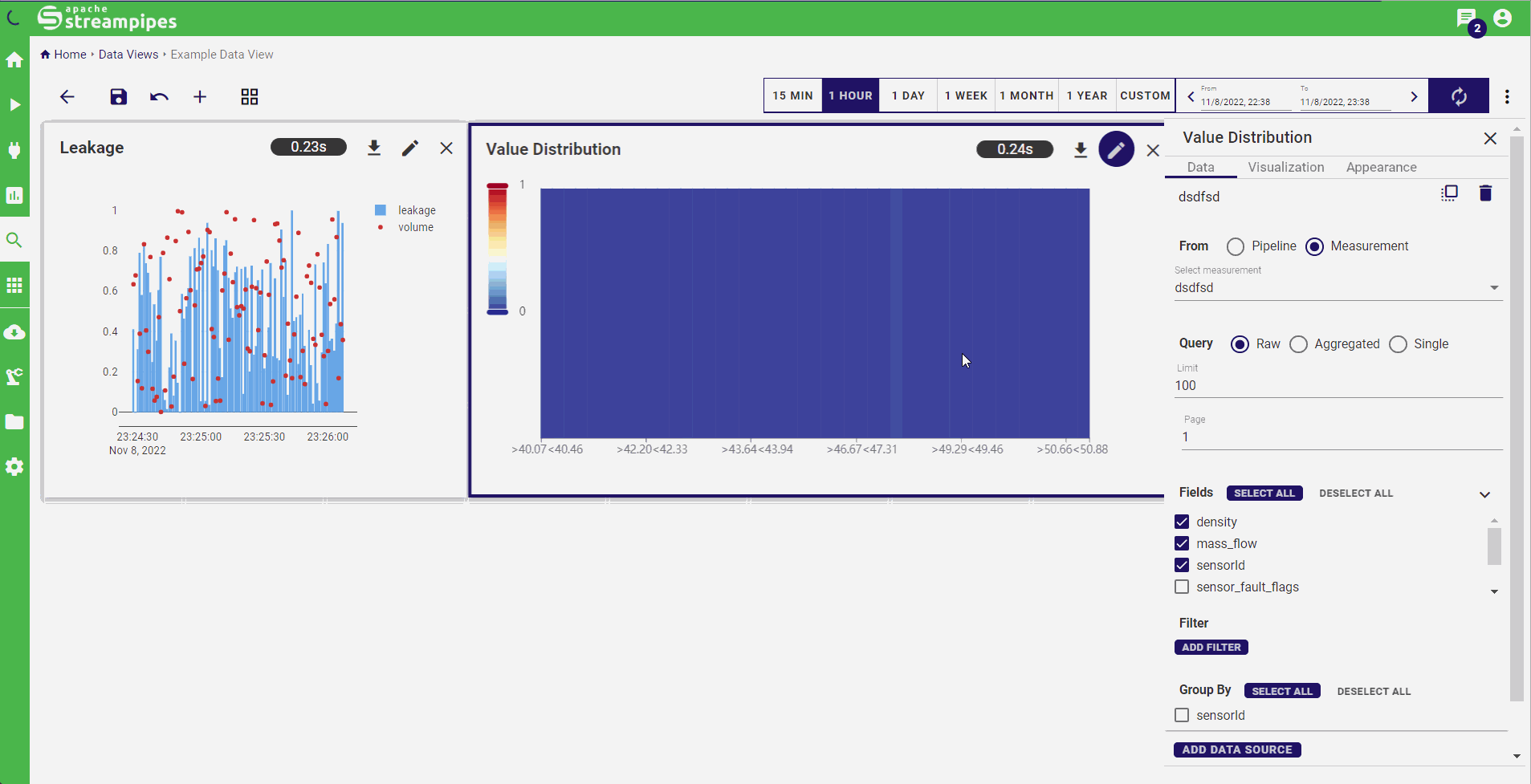This screenshot has height=784, width=1531.
Task: Open notifications with badge count 2
Action: [1468, 18]
